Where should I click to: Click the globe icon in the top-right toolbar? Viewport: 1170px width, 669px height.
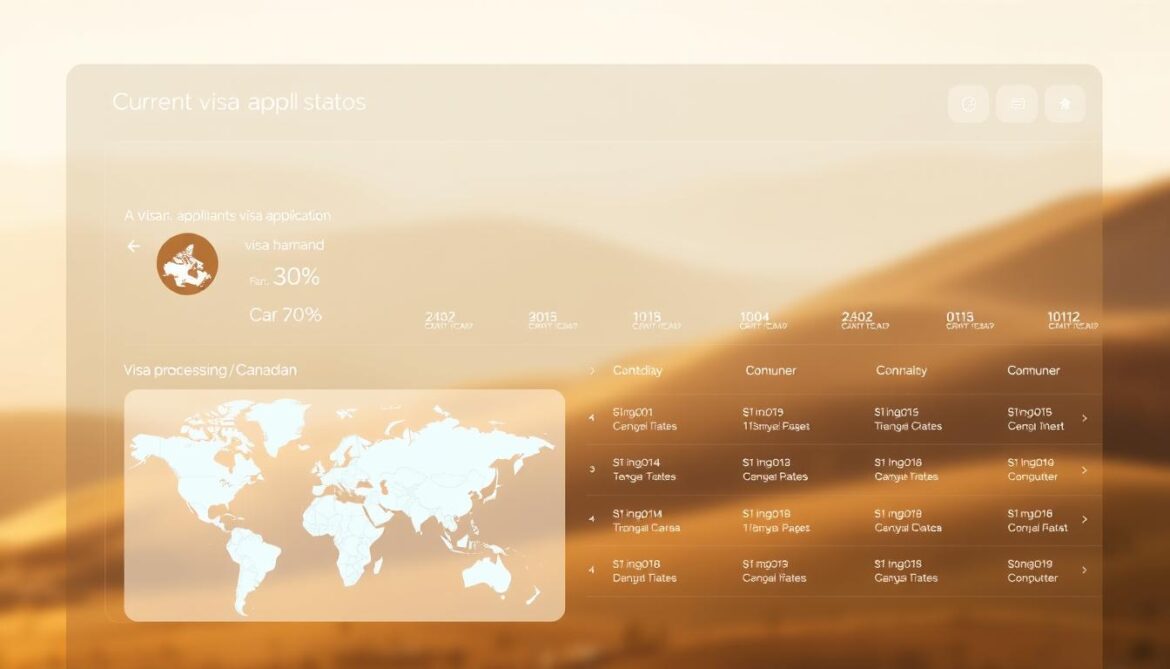tap(968, 104)
